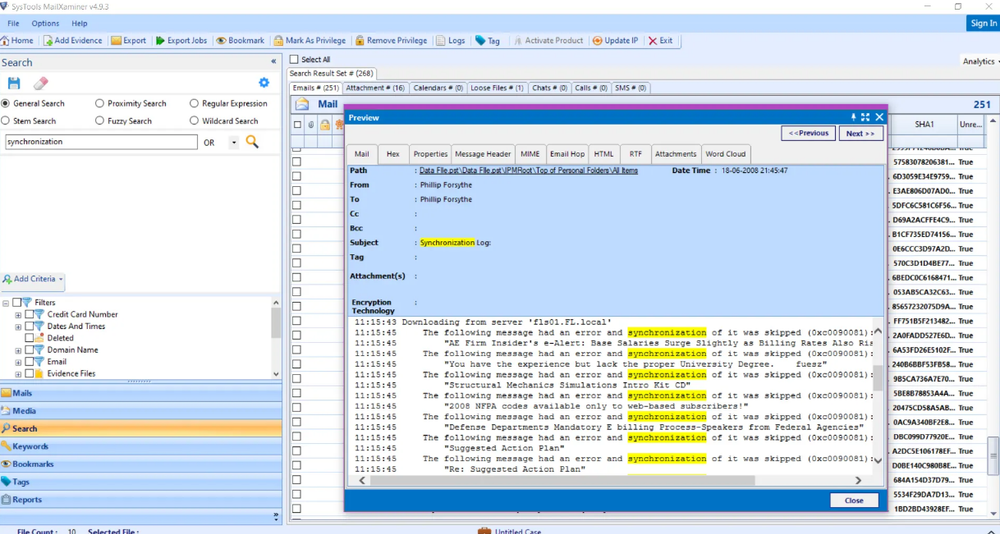Clear search with the eraser icon

40,83
